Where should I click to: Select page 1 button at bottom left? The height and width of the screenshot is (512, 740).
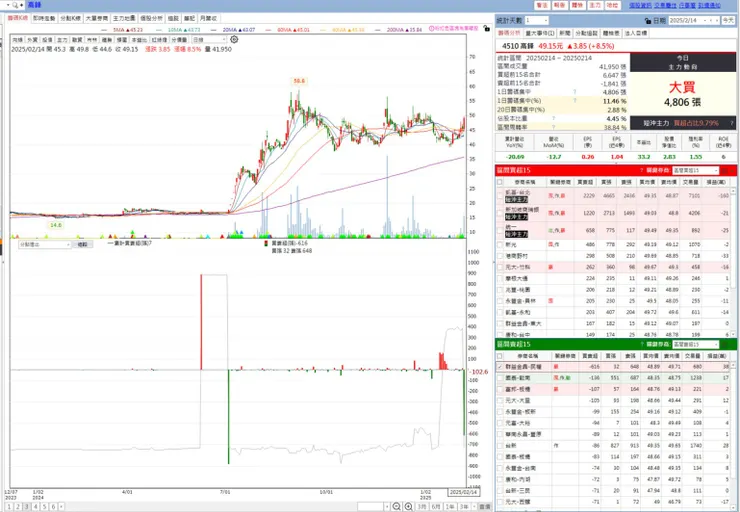click(8, 507)
